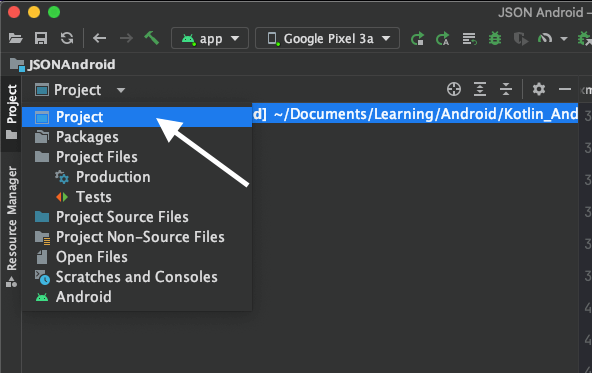The height and width of the screenshot is (373, 592).
Task: Build project with the green hammer icon
Action: 152,38
